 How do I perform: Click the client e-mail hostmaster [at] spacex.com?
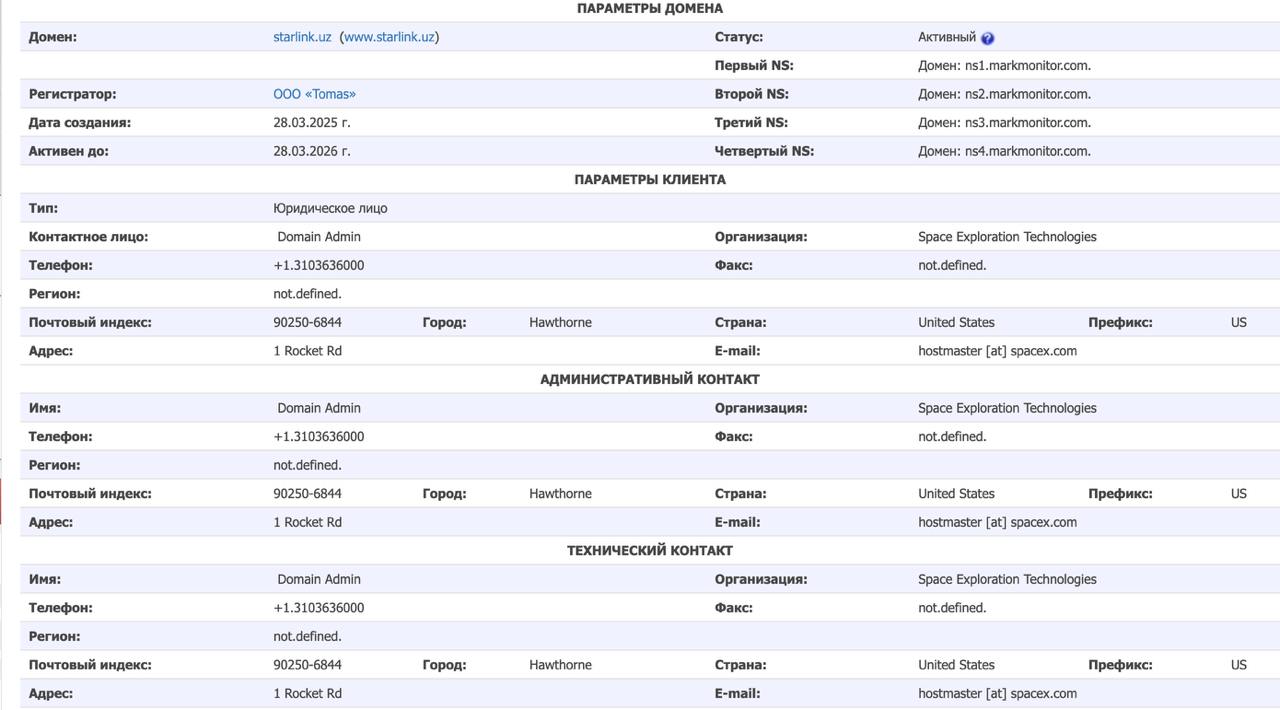[x=997, y=351]
